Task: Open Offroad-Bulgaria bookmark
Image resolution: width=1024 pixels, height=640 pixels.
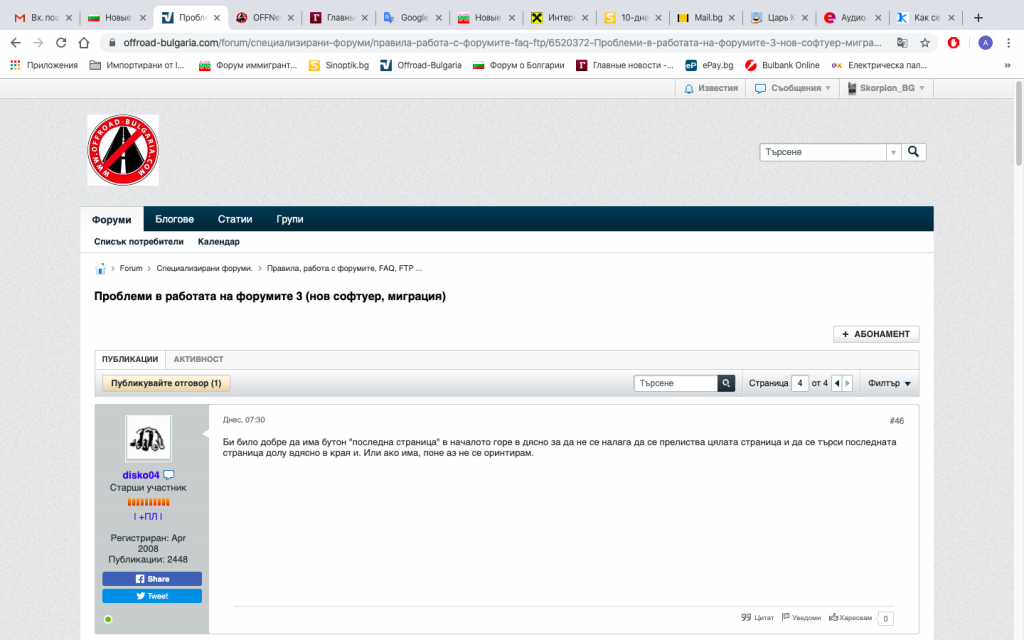Action: (421, 65)
